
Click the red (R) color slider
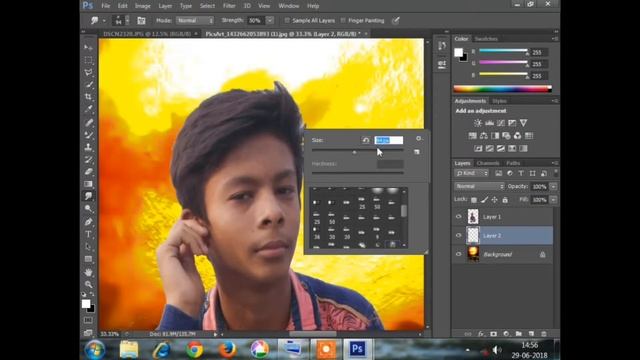(x=503, y=51)
